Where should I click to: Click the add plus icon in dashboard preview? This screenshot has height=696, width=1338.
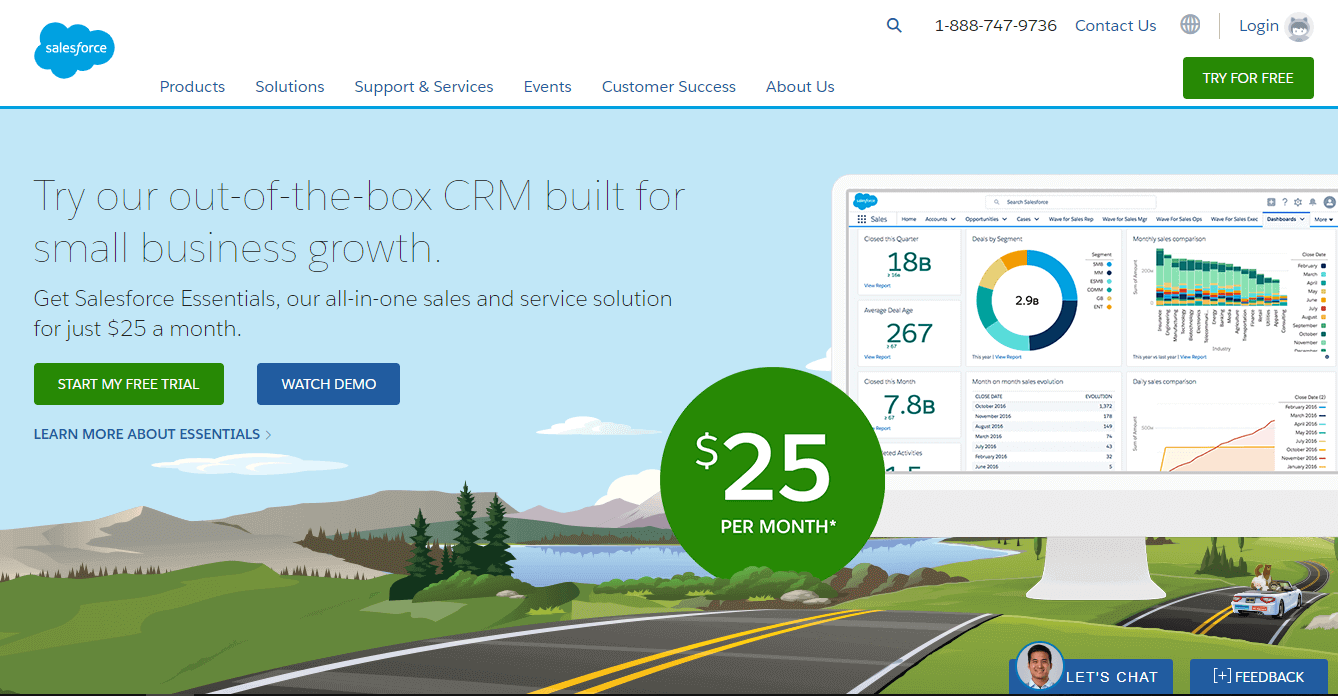1271,202
